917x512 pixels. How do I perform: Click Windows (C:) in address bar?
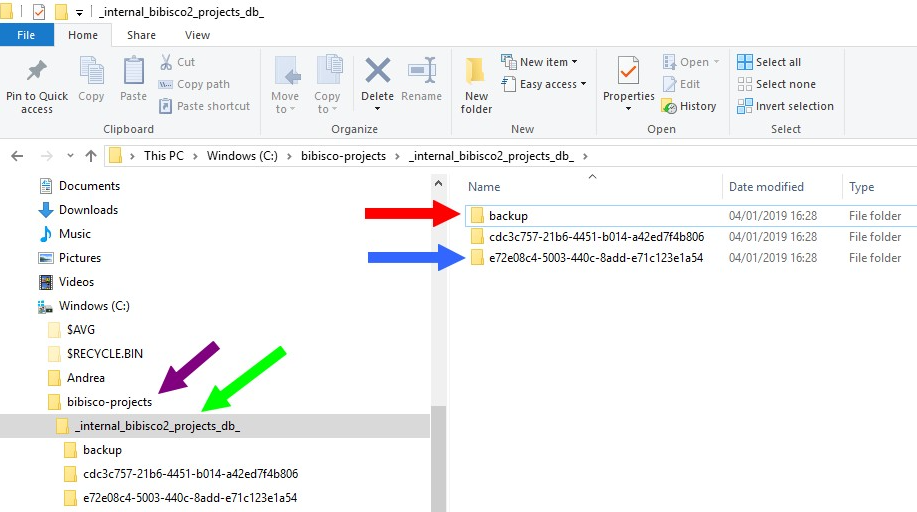tap(242, 156)
